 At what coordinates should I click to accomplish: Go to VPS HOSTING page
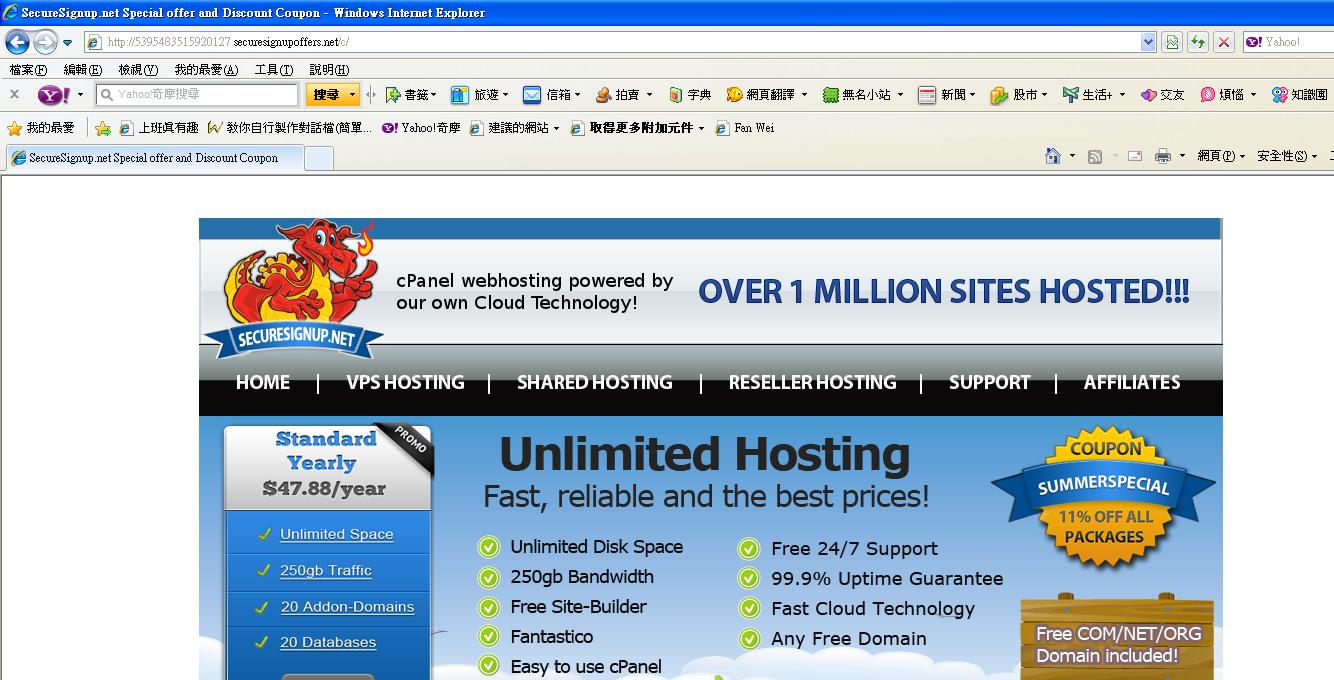(405, 383)
